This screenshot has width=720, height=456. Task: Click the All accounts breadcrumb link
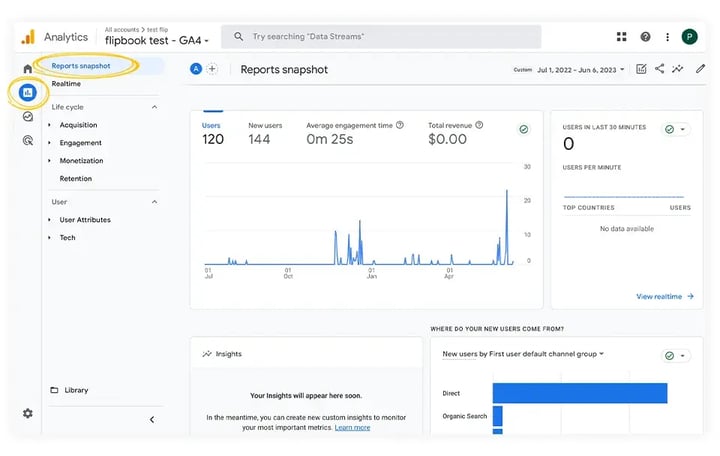[x=122, y=29]
